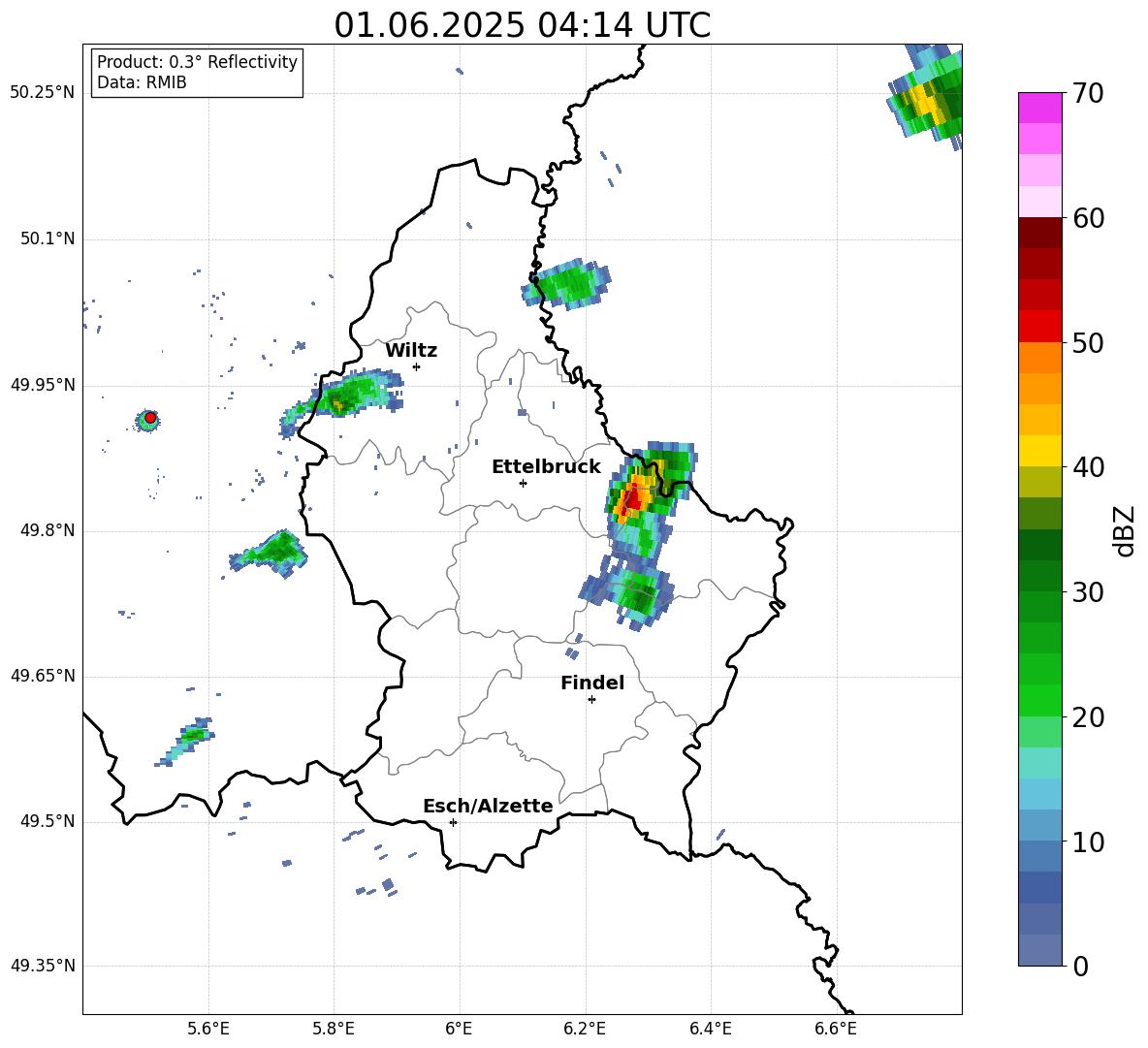
Task: Click the small echo streak near 5.6°E 49.6°N
Action: pos(185,742)
